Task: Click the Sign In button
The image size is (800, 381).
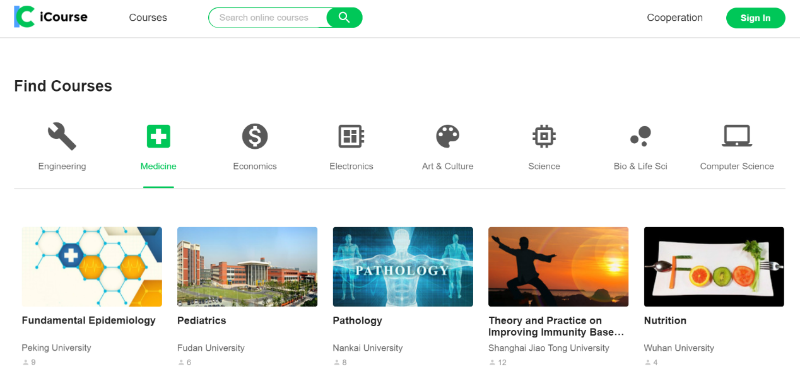Action: (755, 18)
